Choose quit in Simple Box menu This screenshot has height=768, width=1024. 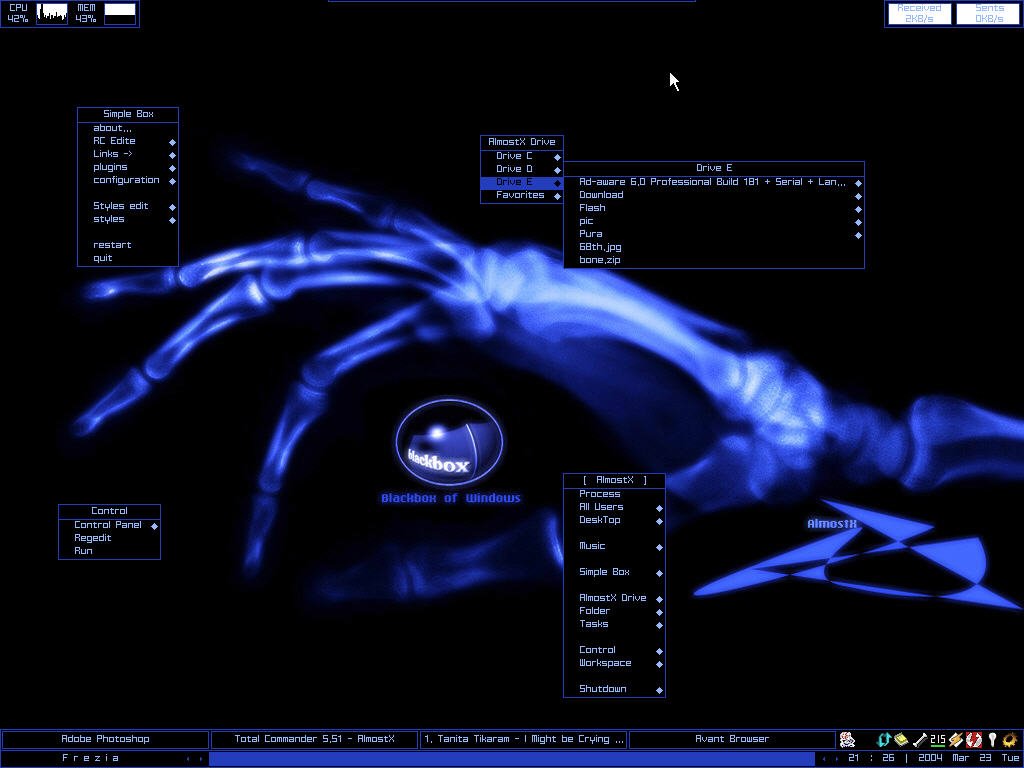pos(128,259)
